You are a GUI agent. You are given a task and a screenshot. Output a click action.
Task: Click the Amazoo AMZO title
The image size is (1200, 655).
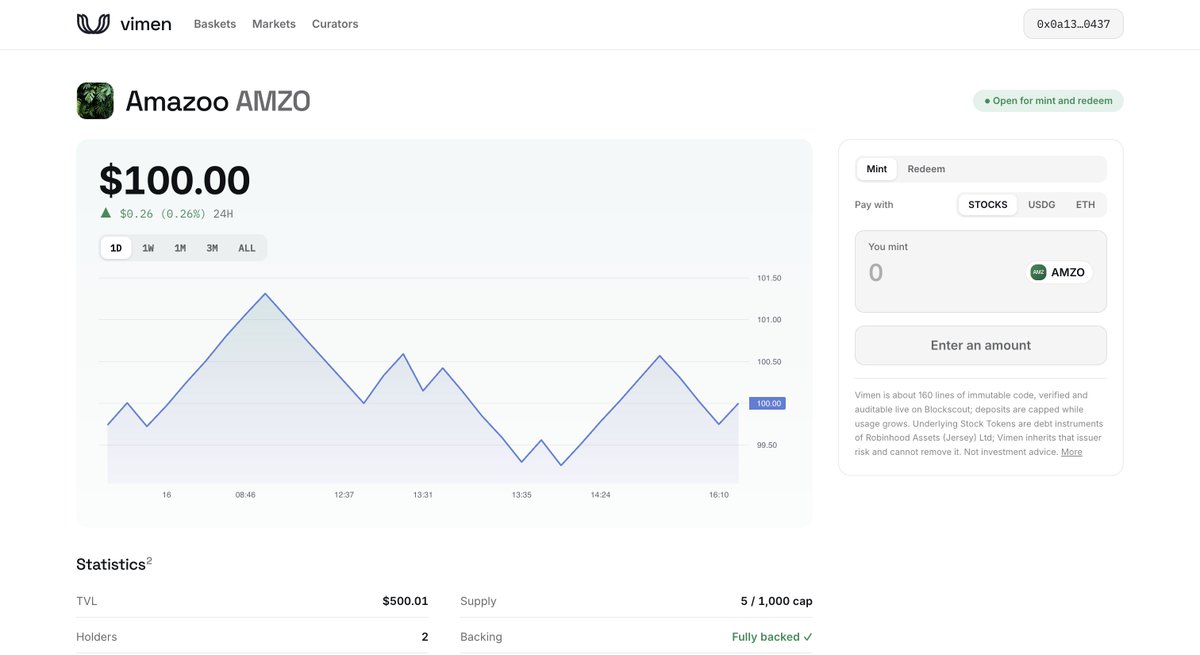(x=218, y=101)
